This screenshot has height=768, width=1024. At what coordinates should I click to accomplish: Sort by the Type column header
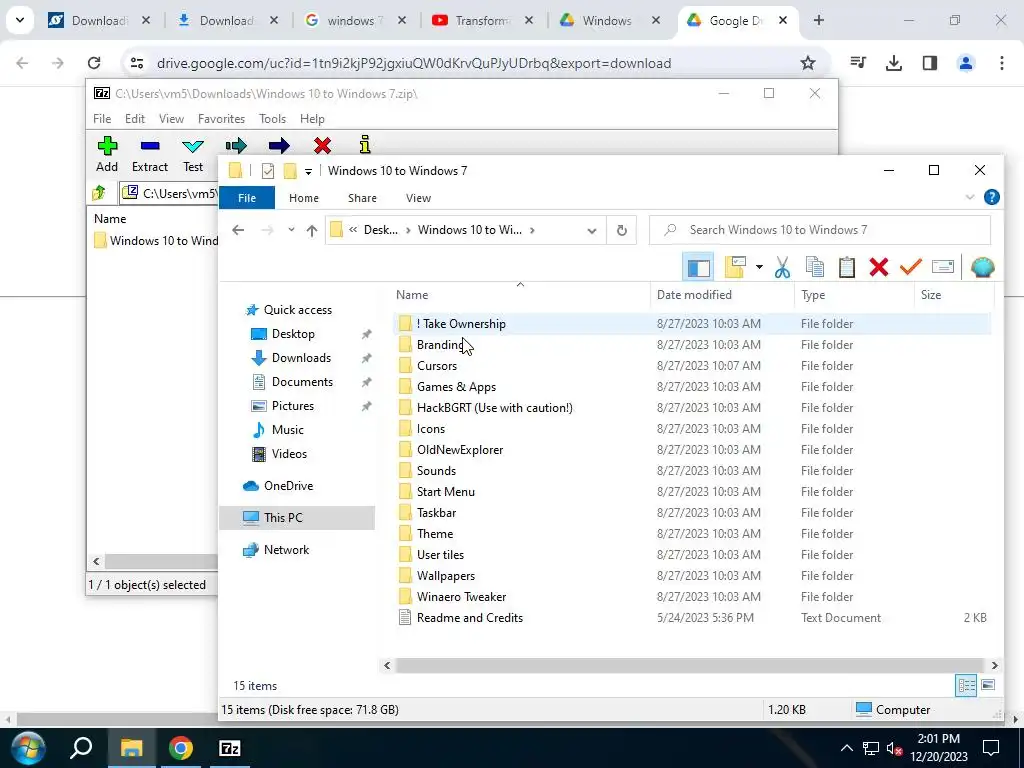point(854,295)
